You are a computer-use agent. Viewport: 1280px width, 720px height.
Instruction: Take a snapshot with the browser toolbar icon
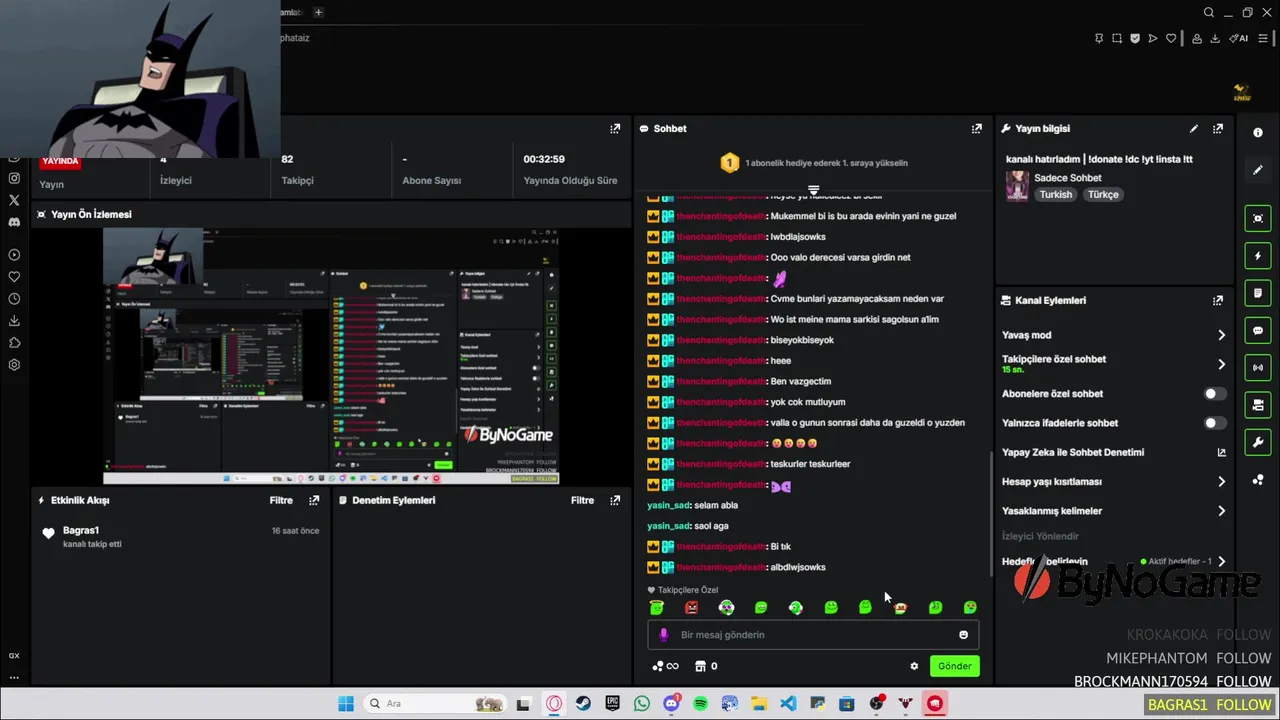(x=1117, y=38)
